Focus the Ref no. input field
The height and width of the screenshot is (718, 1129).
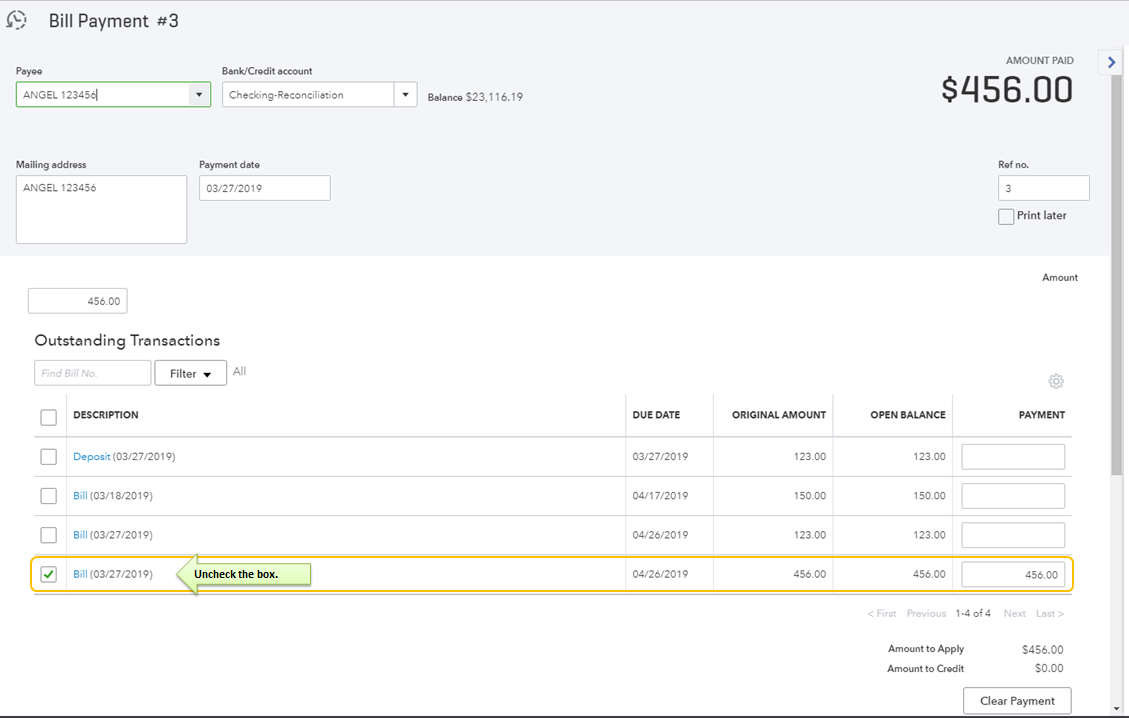coord(1043,188)
